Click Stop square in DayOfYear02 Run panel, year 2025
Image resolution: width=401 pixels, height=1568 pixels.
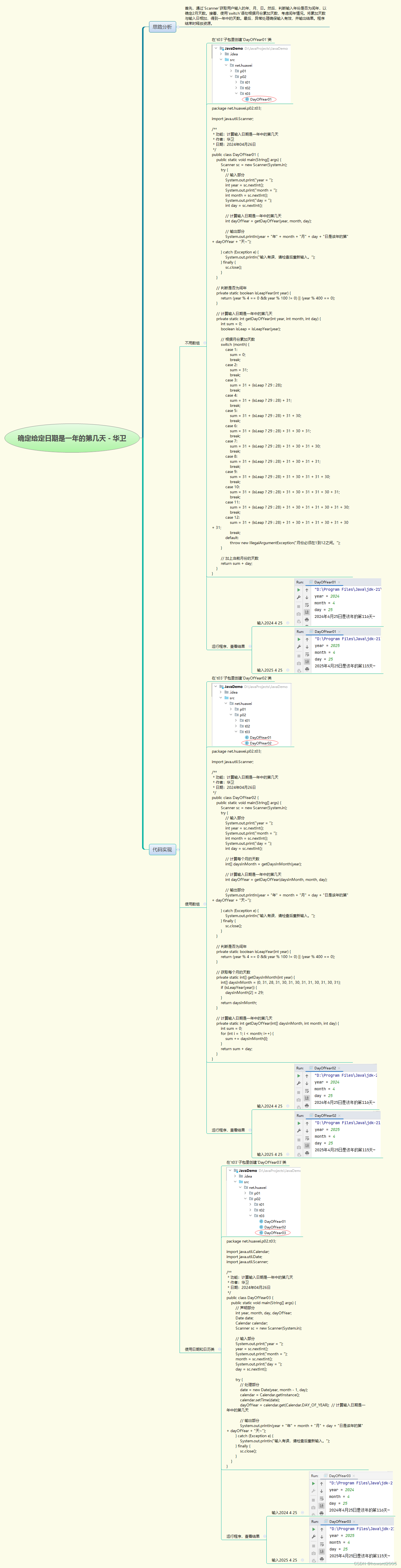[299, 1140]
